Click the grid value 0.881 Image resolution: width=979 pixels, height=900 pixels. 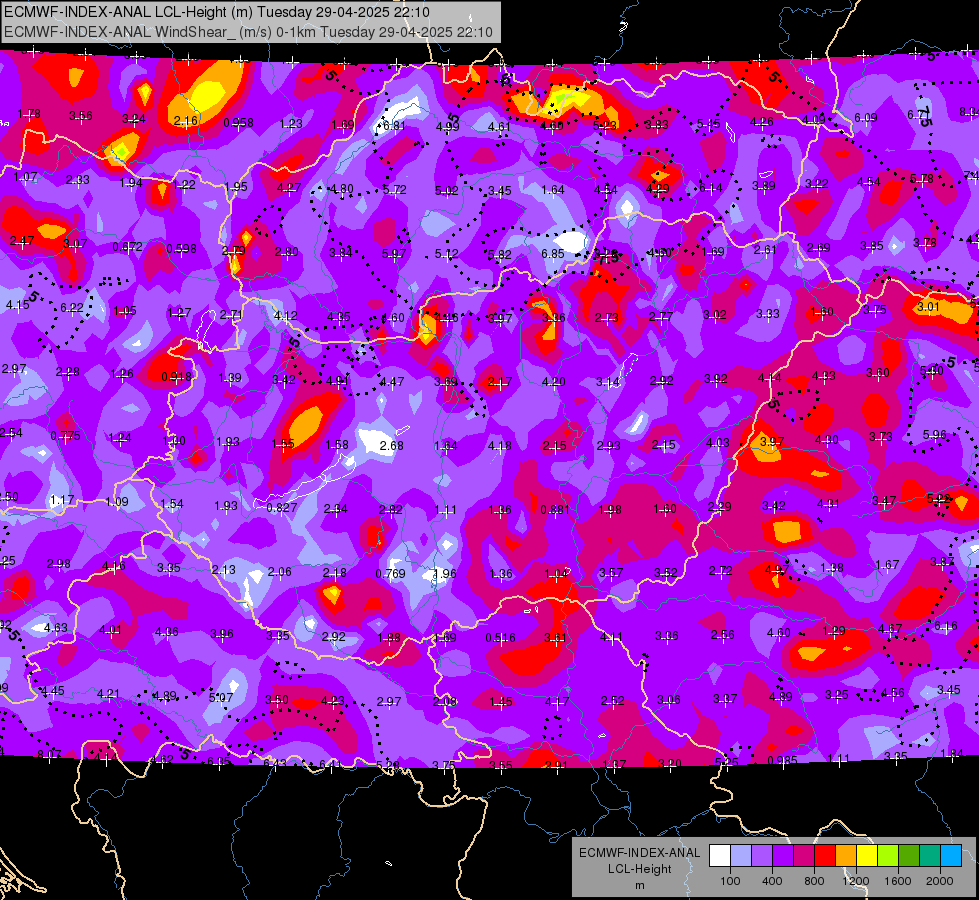pos(554,509)
